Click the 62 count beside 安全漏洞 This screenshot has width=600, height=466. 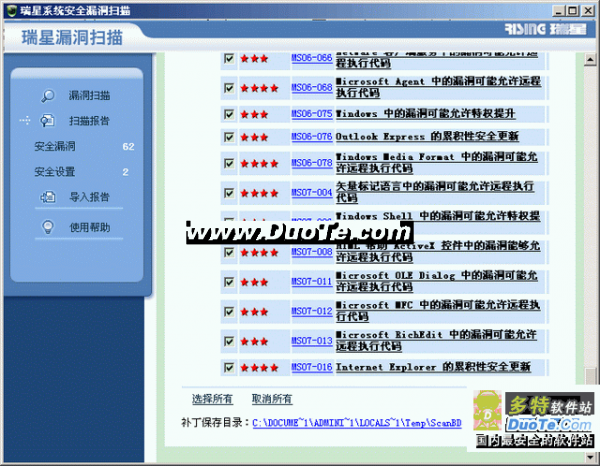click(x=128, y=147)
